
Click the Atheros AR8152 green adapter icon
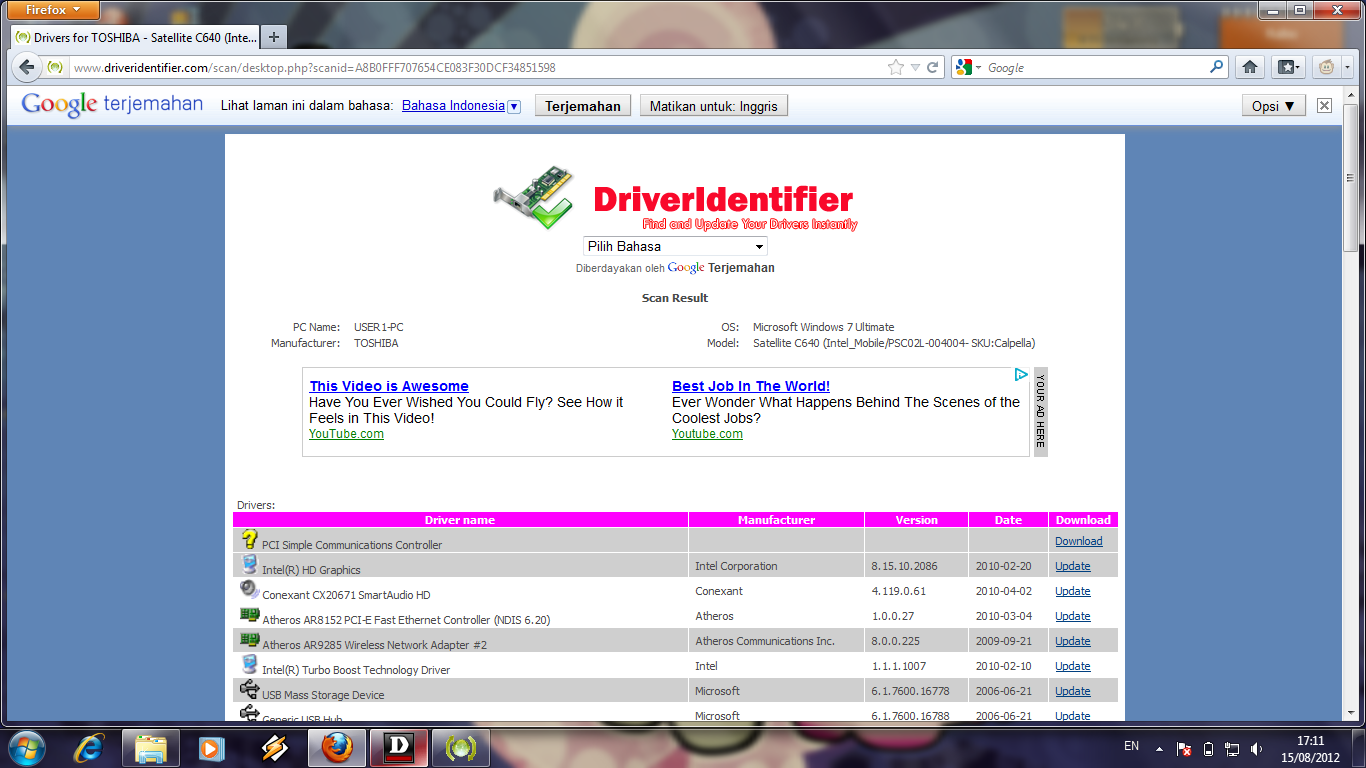[x=250, y=614]
